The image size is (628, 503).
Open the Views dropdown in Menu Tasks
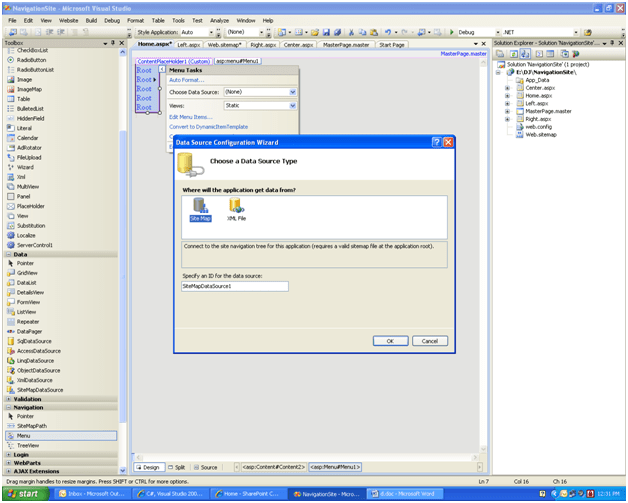pos(292,105)
